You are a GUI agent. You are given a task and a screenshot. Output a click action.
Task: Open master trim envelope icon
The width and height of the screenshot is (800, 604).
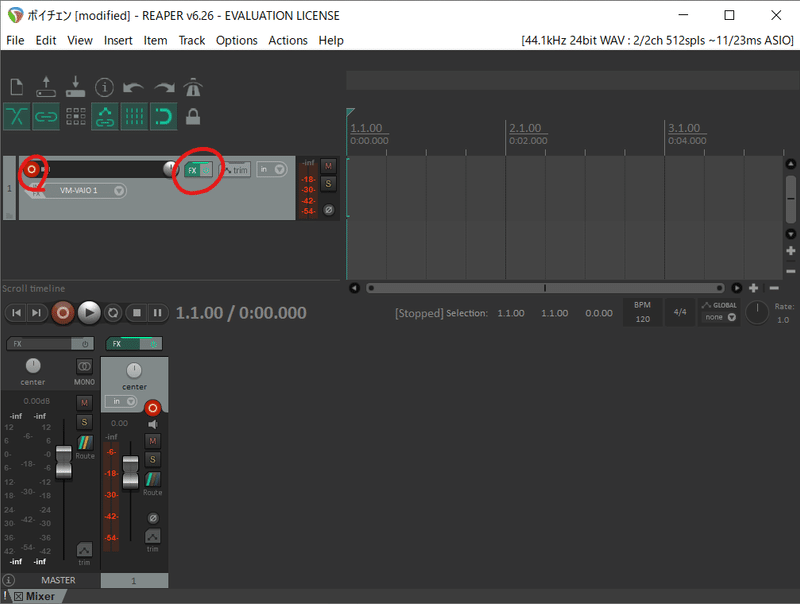point(84,549)
